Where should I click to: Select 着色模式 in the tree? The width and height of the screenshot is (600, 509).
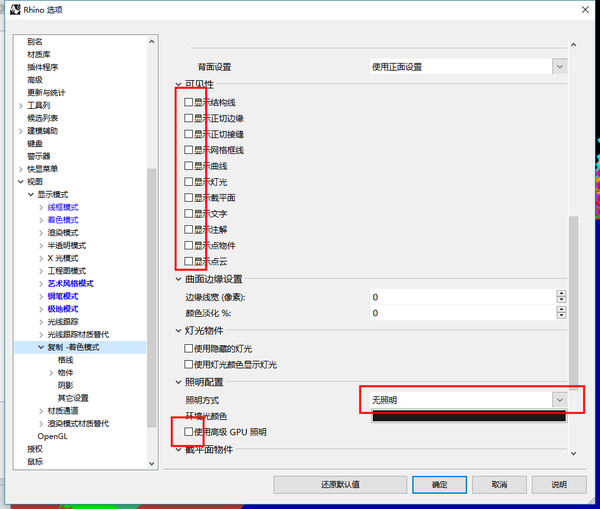(x=63, y=220)
